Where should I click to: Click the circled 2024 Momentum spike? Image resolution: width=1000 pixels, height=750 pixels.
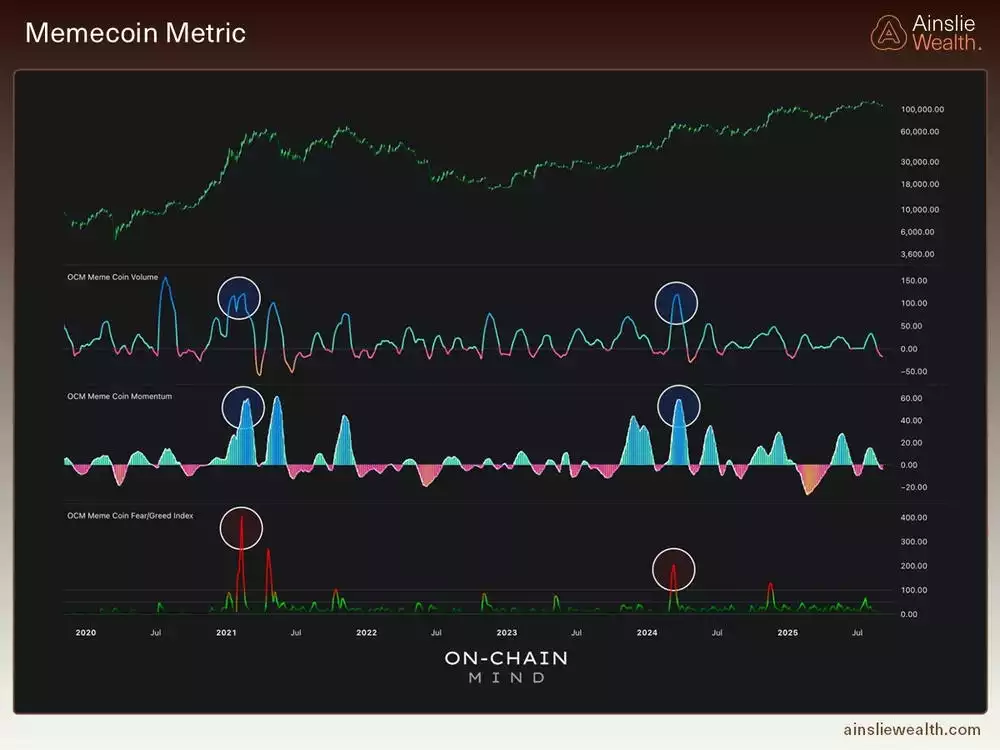coord(680,405)
